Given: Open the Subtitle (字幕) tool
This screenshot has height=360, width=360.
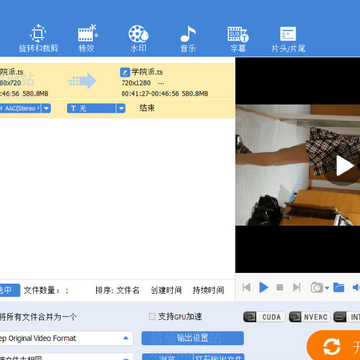Looking at the screenshot, I should [238, 38].
